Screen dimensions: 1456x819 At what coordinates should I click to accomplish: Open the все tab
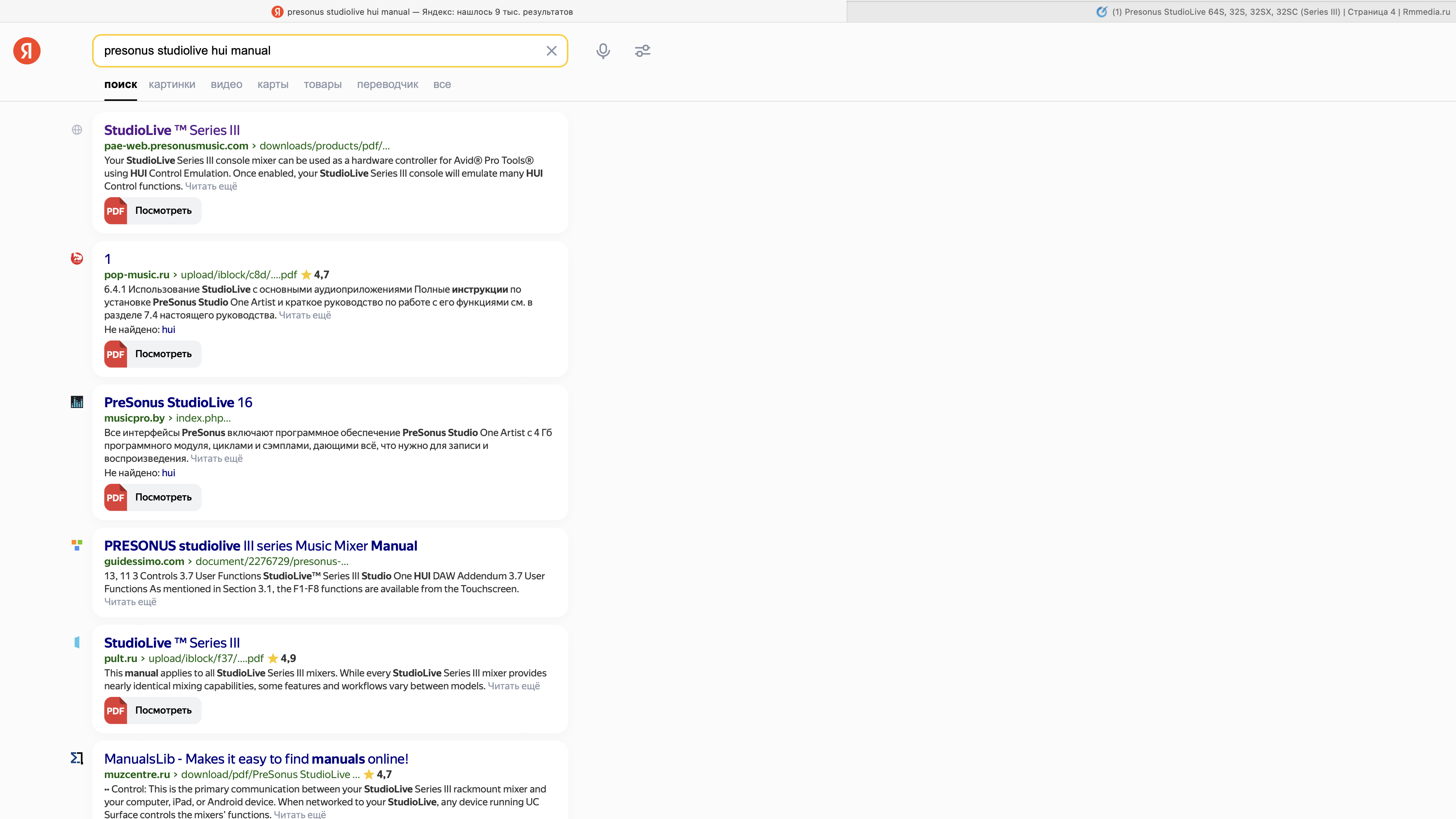coord(442,84)
